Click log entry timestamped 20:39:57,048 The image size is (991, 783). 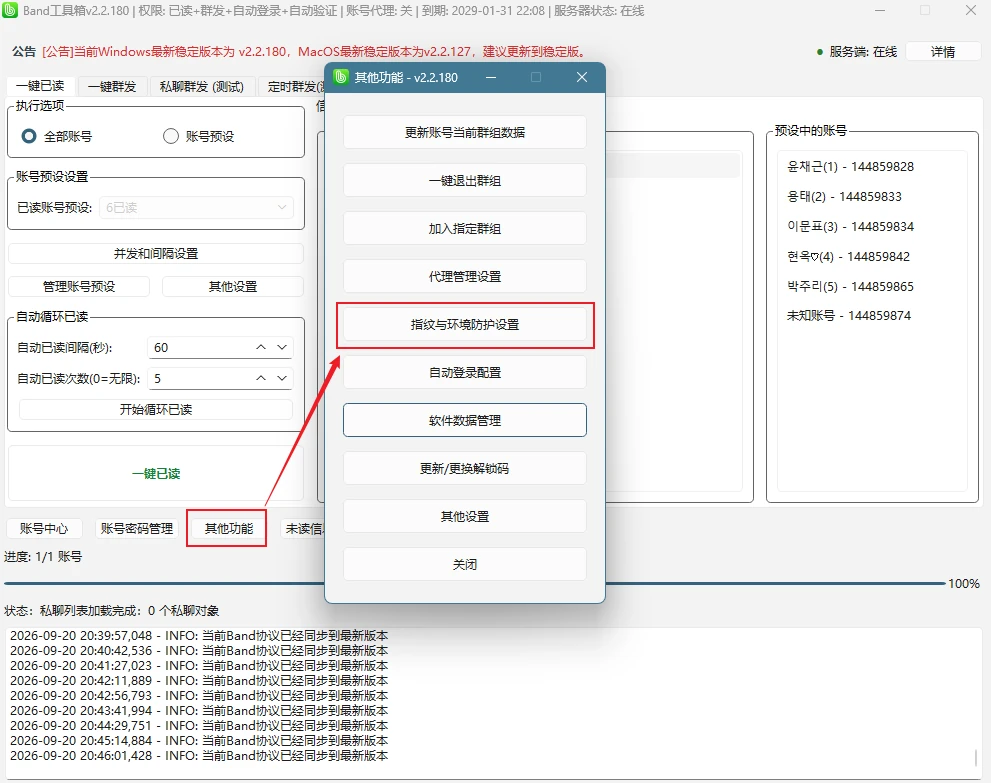coord(199,635)
